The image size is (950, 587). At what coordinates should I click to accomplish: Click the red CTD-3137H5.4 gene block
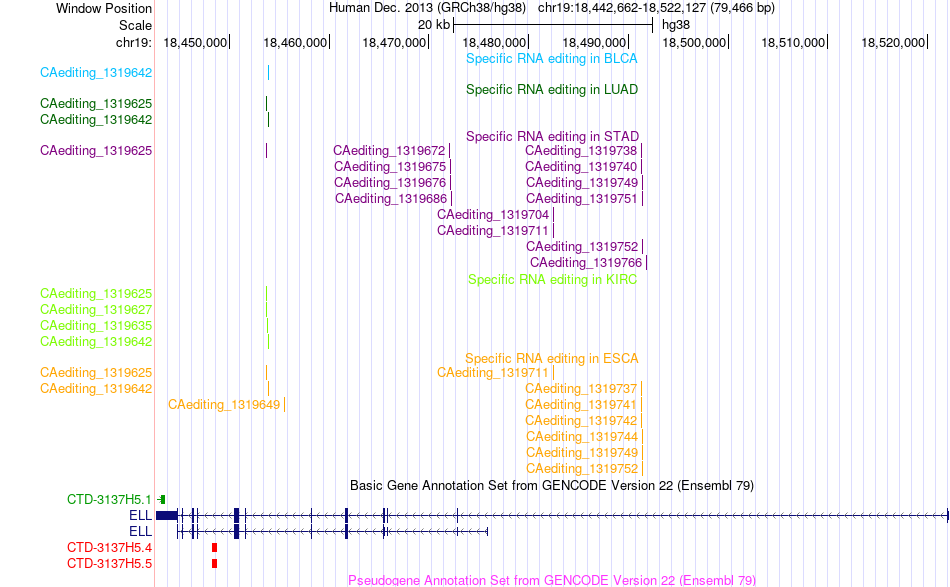[x=214, y=548]
